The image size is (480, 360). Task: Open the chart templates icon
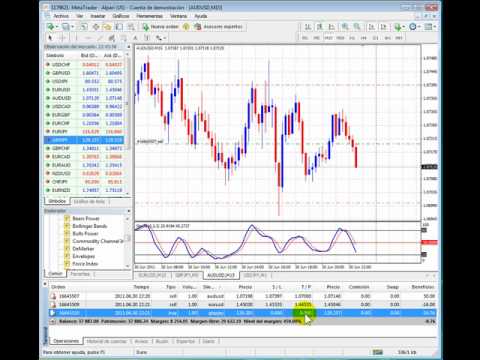coord(428,27)
